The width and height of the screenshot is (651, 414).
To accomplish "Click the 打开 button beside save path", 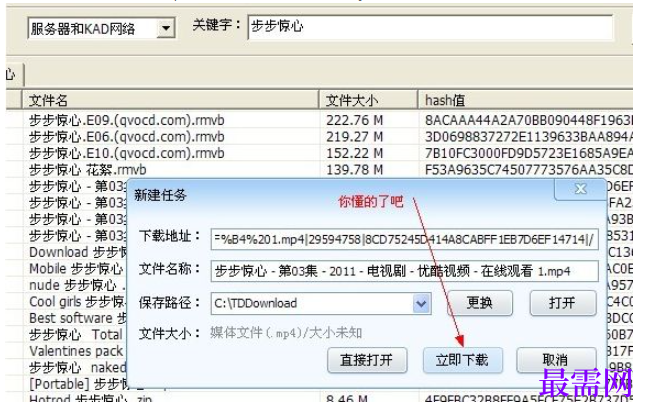I will (563, 303).
